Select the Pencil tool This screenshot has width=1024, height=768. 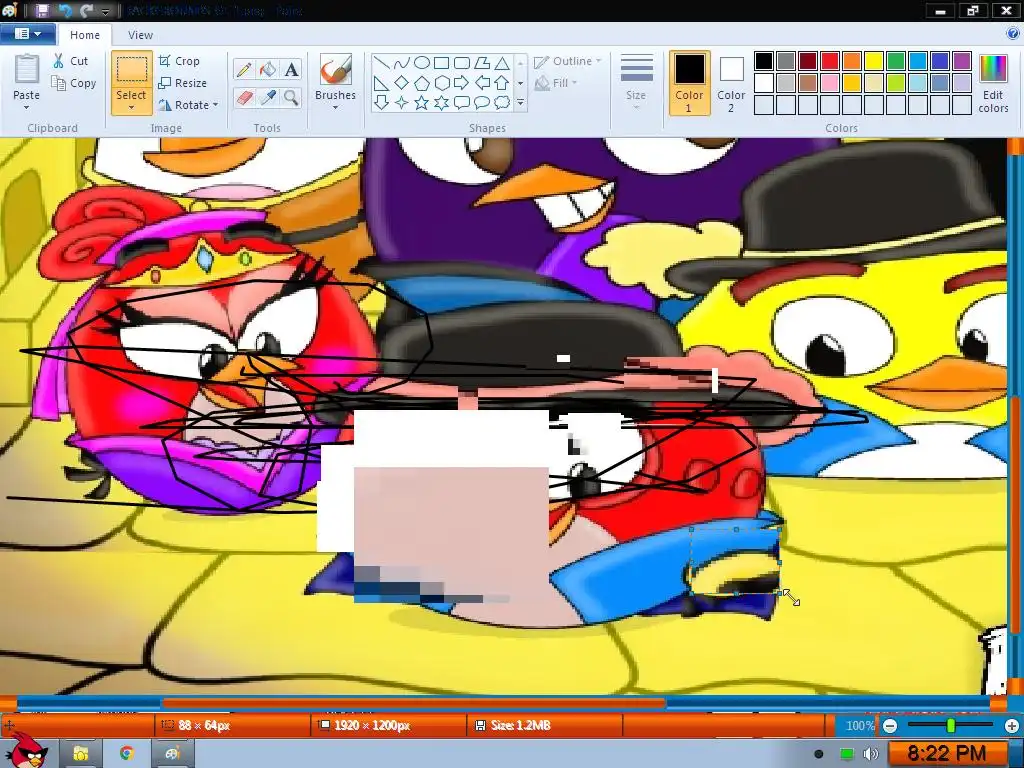[244, 69]
